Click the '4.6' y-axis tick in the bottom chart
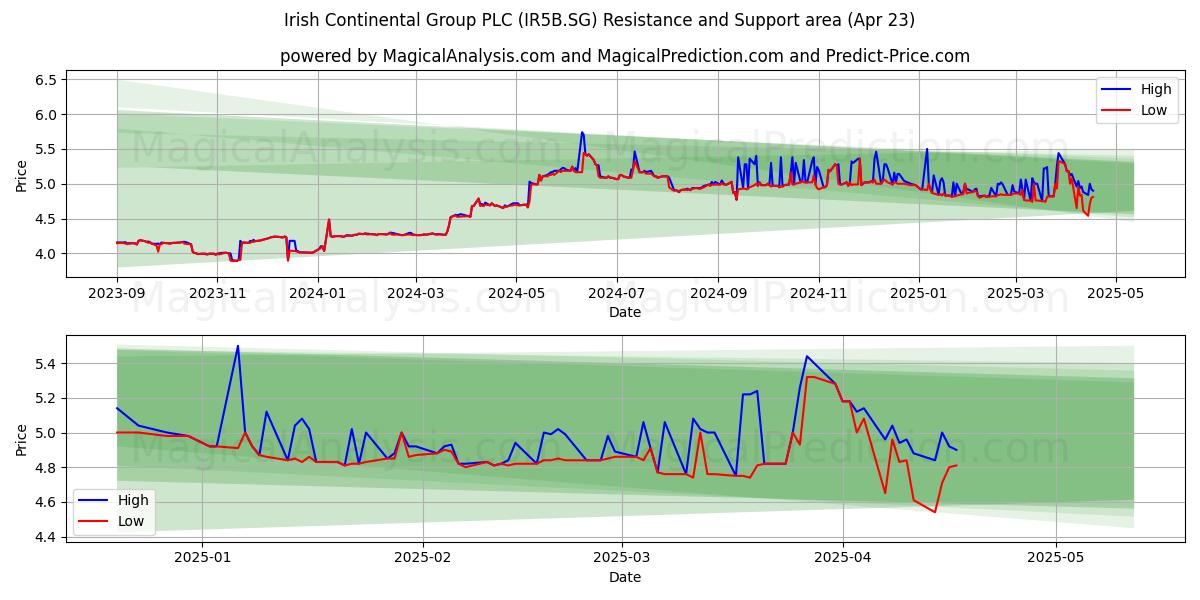 pos(47,502)
